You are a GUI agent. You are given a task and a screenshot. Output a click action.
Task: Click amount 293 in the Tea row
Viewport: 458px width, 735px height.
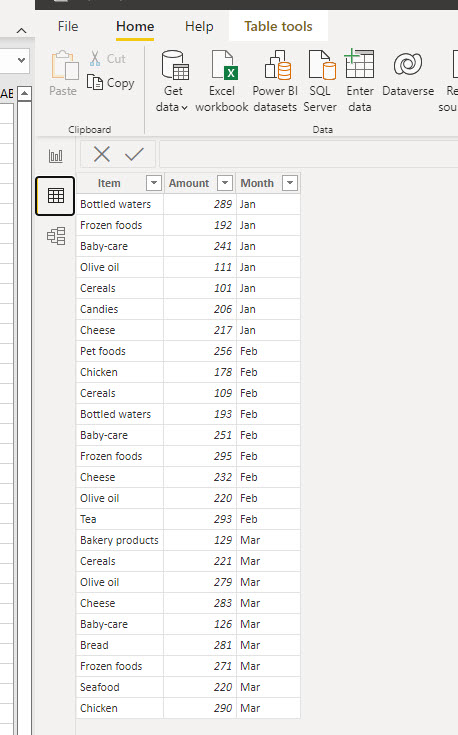click(x=223, y=519)
